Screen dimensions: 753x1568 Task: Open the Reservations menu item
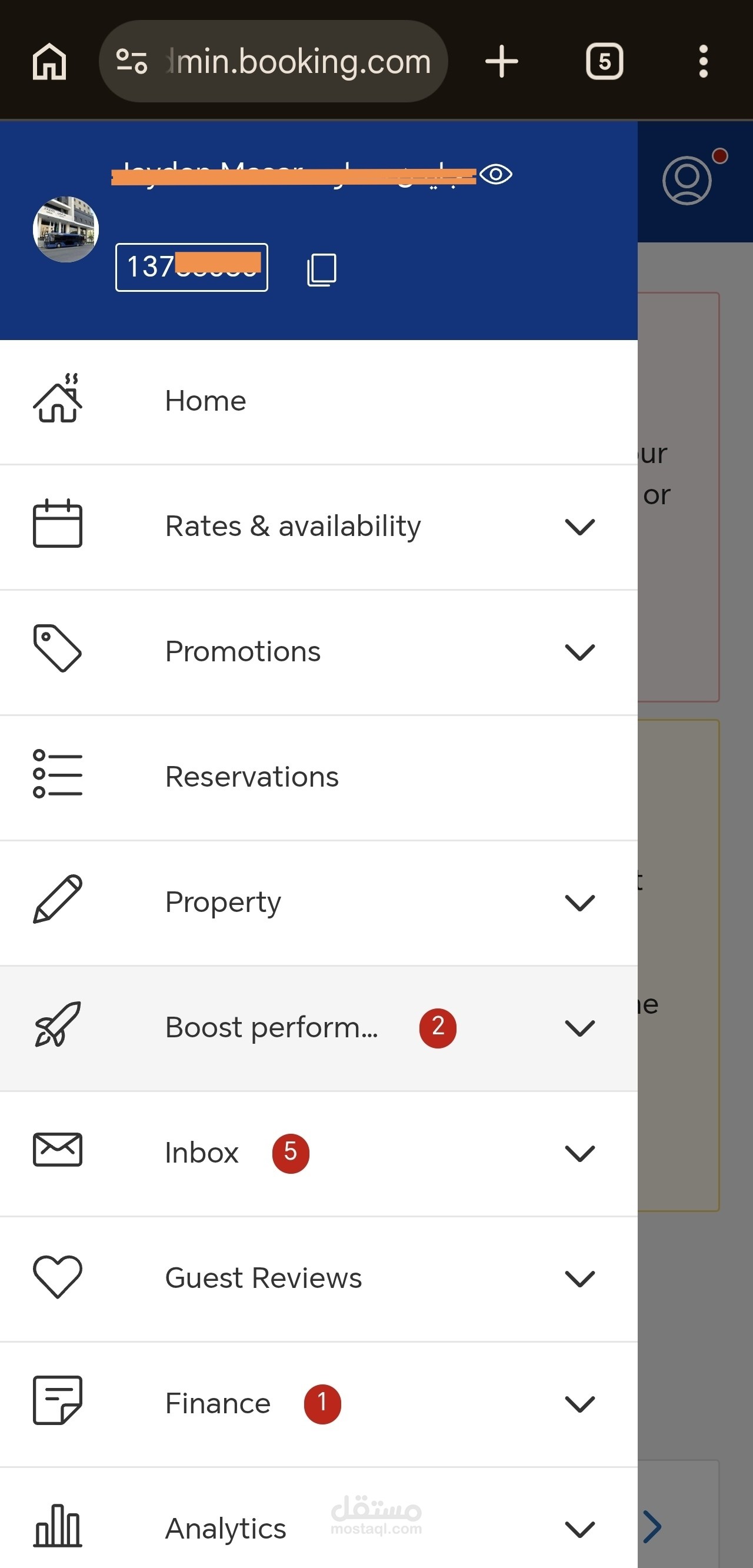coord(252,777)
